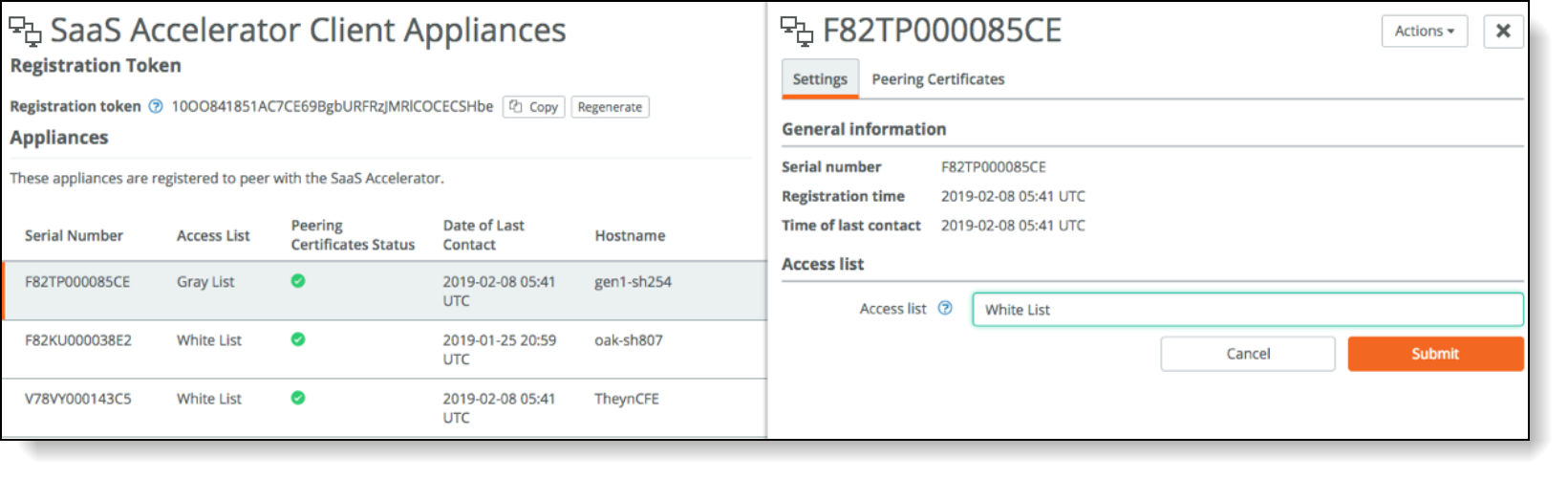Click appliances icon beside SaaS Accelerator title
1568x479 pixels.
(x=25, y=32)
